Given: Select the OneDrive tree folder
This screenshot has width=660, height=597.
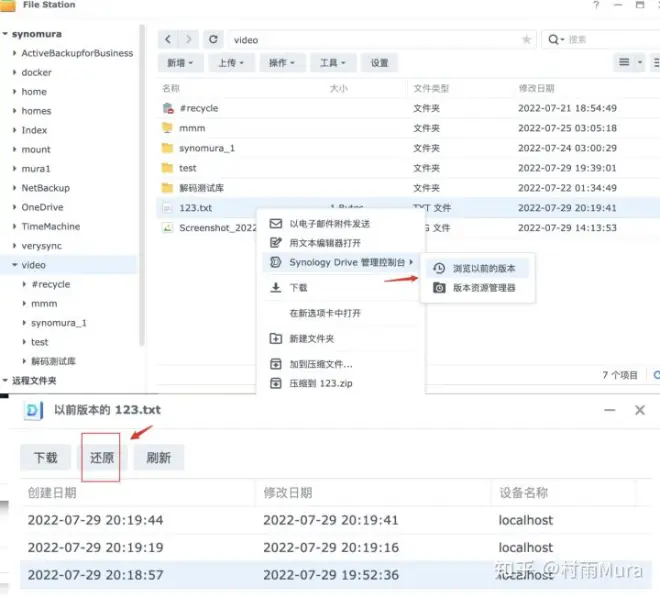Looking at the screenshot, I should point(43,207).
